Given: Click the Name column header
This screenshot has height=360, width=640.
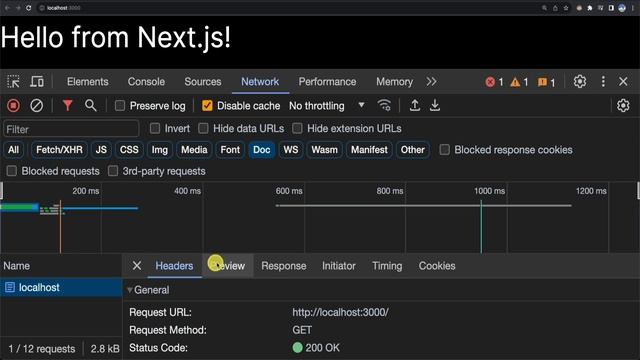Looking at the screenshot, I should [x=61, y=266].
